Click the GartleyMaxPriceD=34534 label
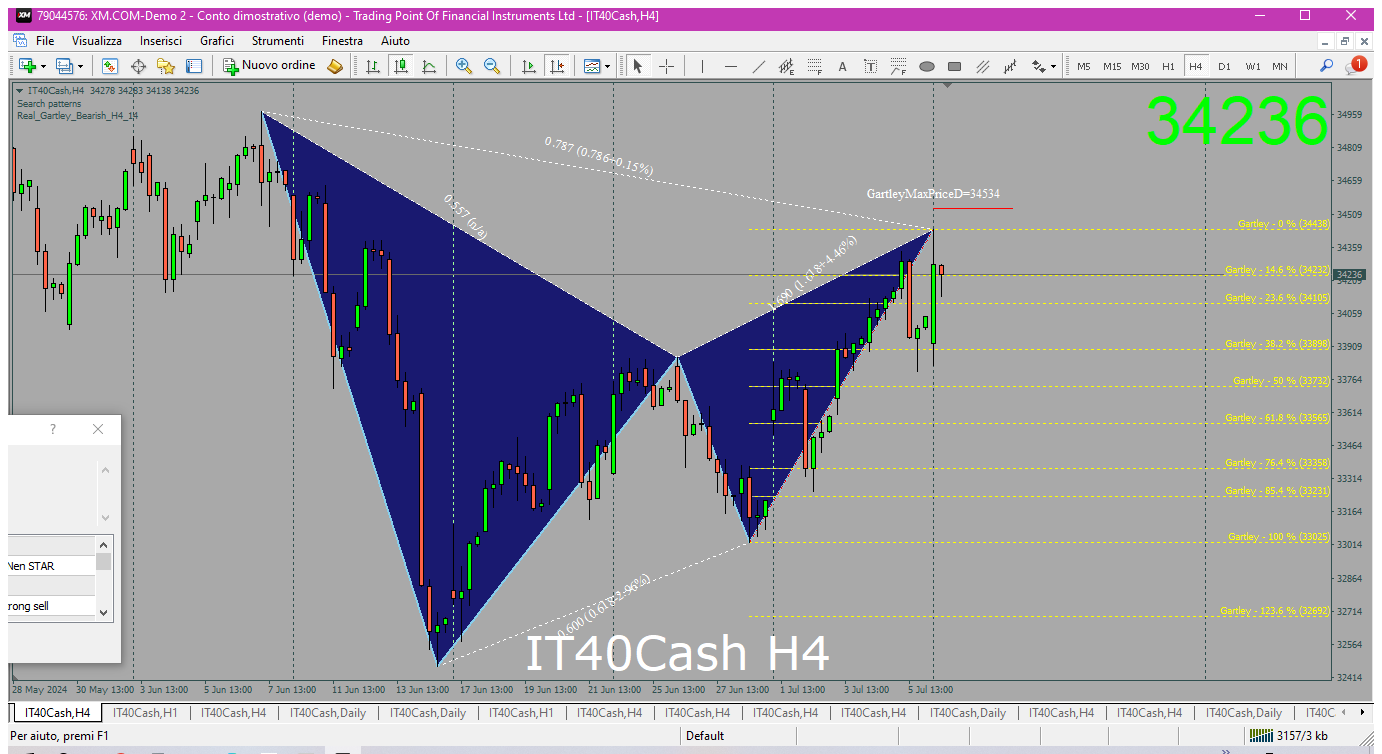Image resolution: width=1382 pixels, height=754 pixels. [933, 194]
